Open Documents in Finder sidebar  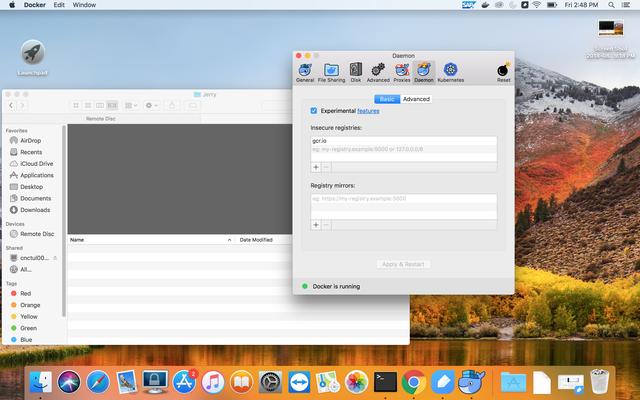click(x=36, y=198)
